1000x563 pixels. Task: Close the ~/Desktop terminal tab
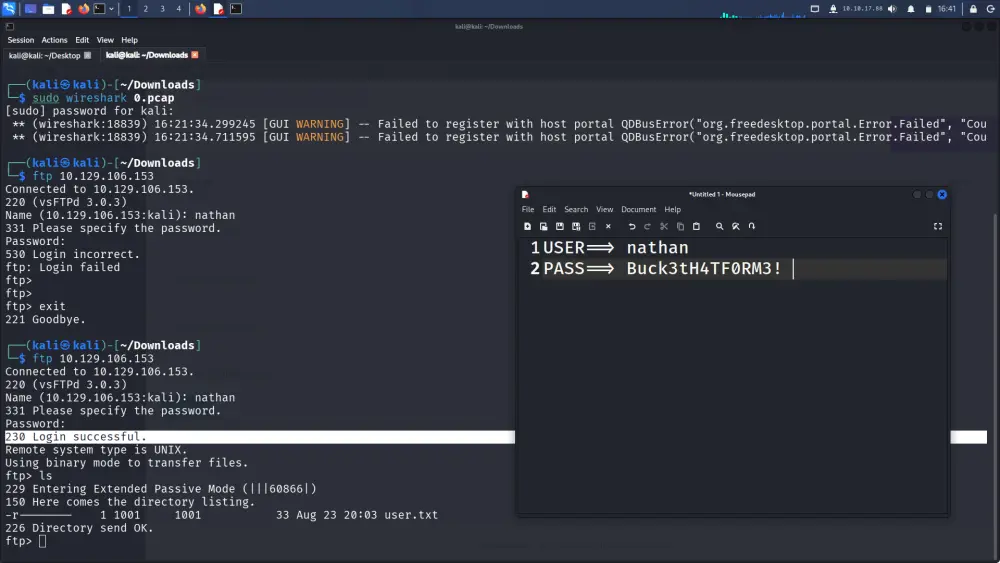point(87,55)
